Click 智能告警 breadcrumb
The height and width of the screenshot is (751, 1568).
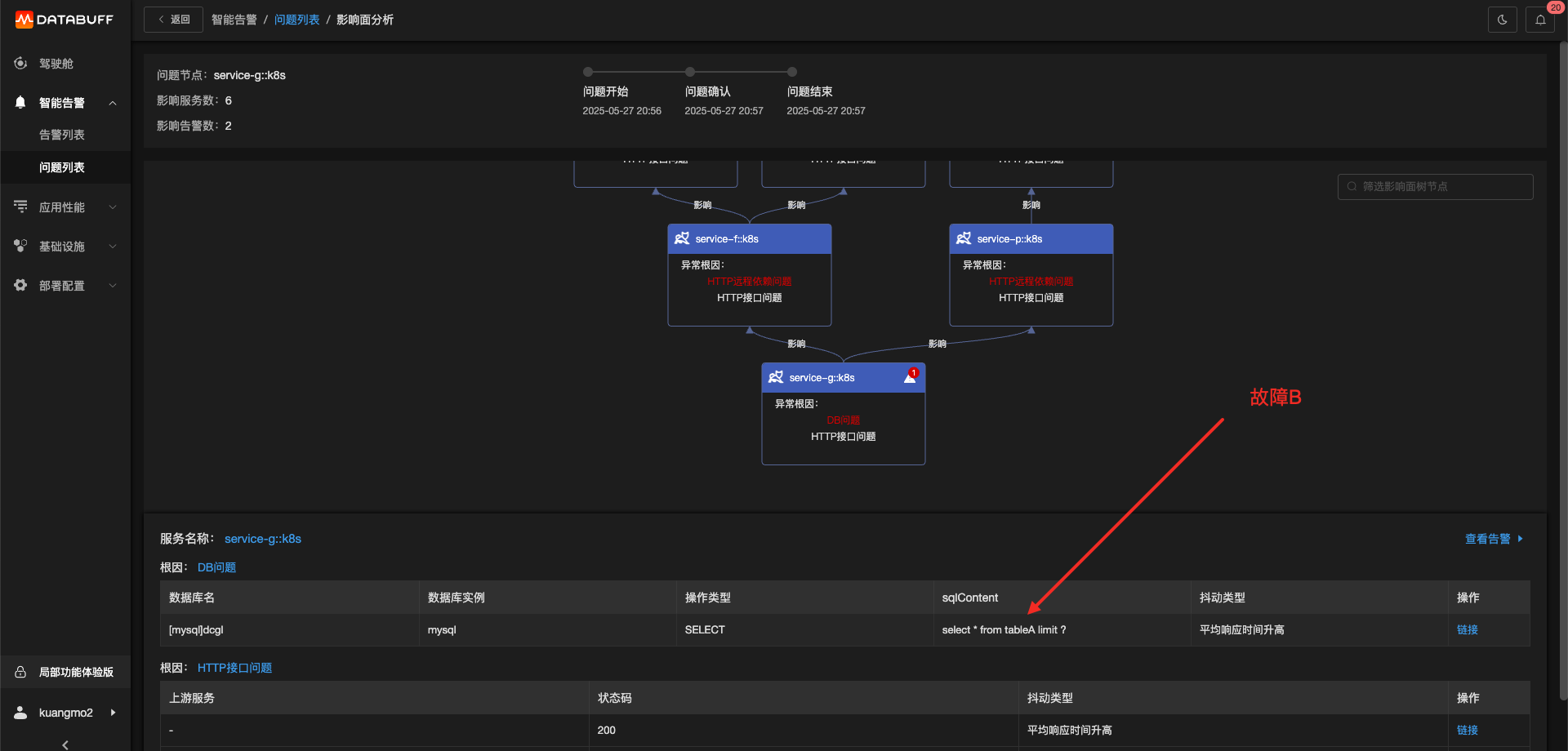point(234,20)
